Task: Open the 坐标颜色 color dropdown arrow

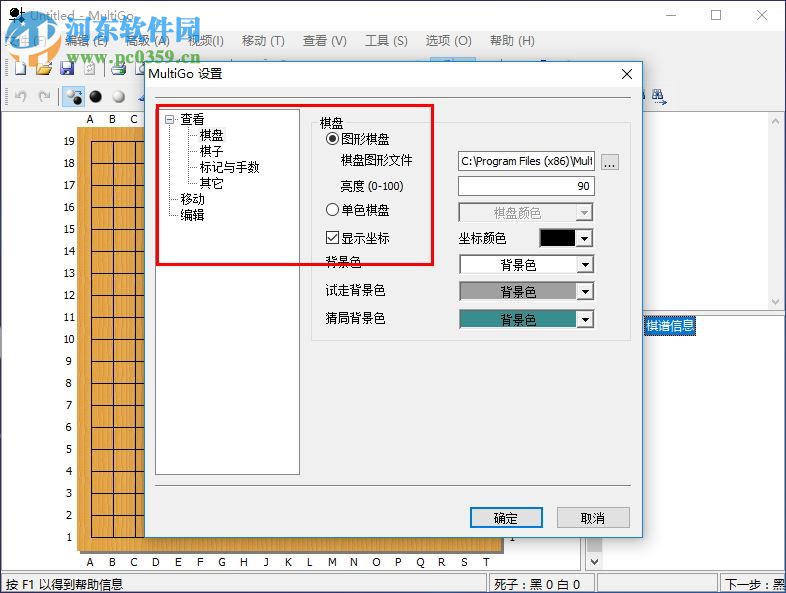Action: click(x=584, y=238)
